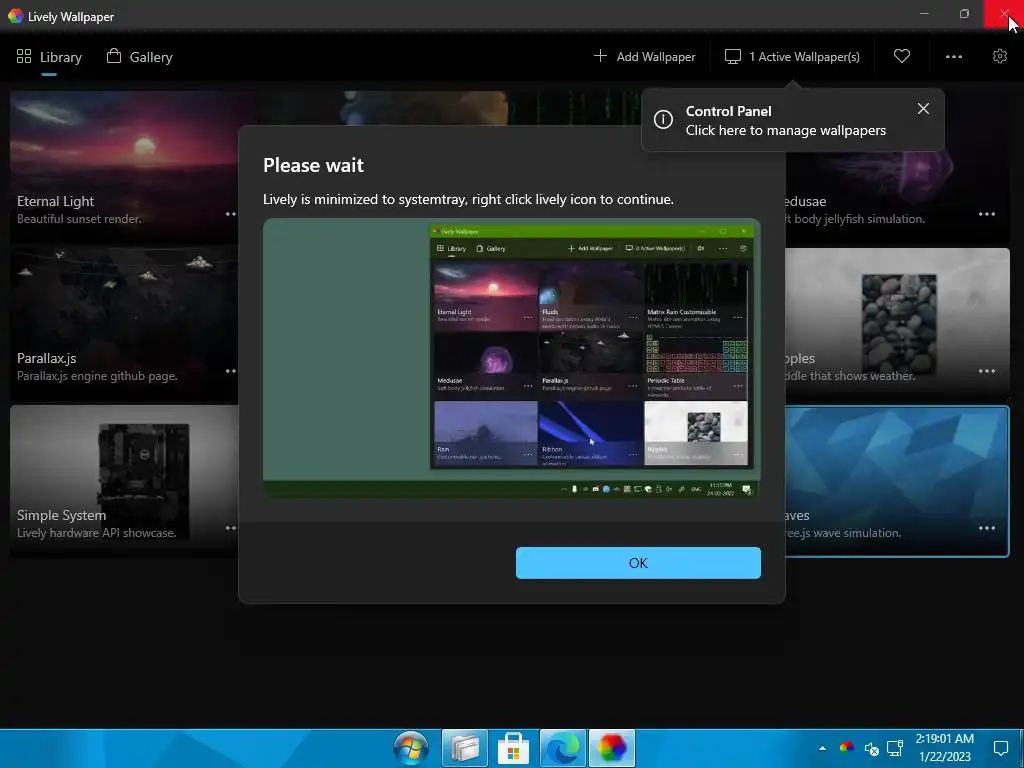Open 1 Active Wallpaper(s) control panel

coord(792,57)
